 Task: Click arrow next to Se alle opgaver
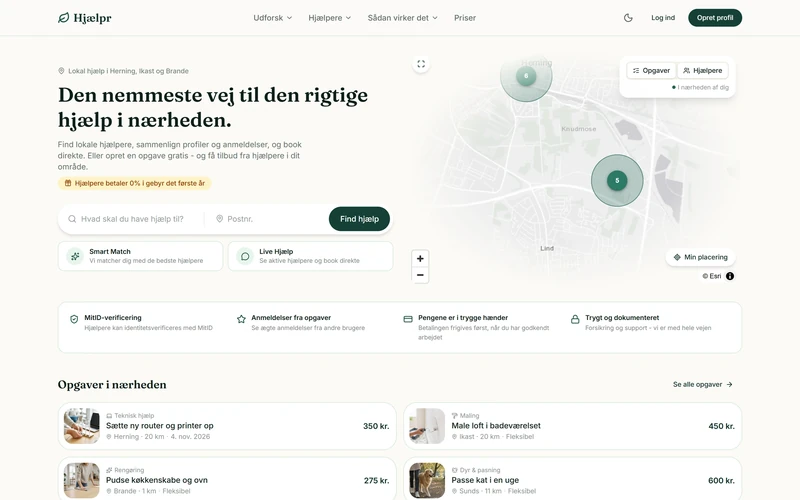point(730,384)
